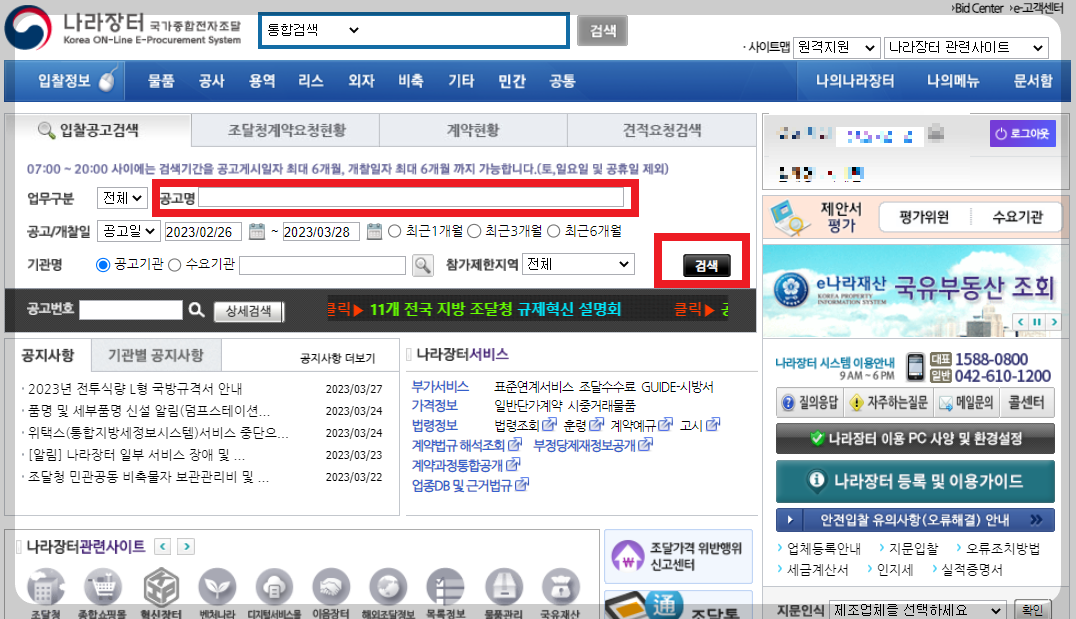The image size is (1076, 619).
Task: Open the 물품 menu in navigation bar
Action: pos(161,81)
